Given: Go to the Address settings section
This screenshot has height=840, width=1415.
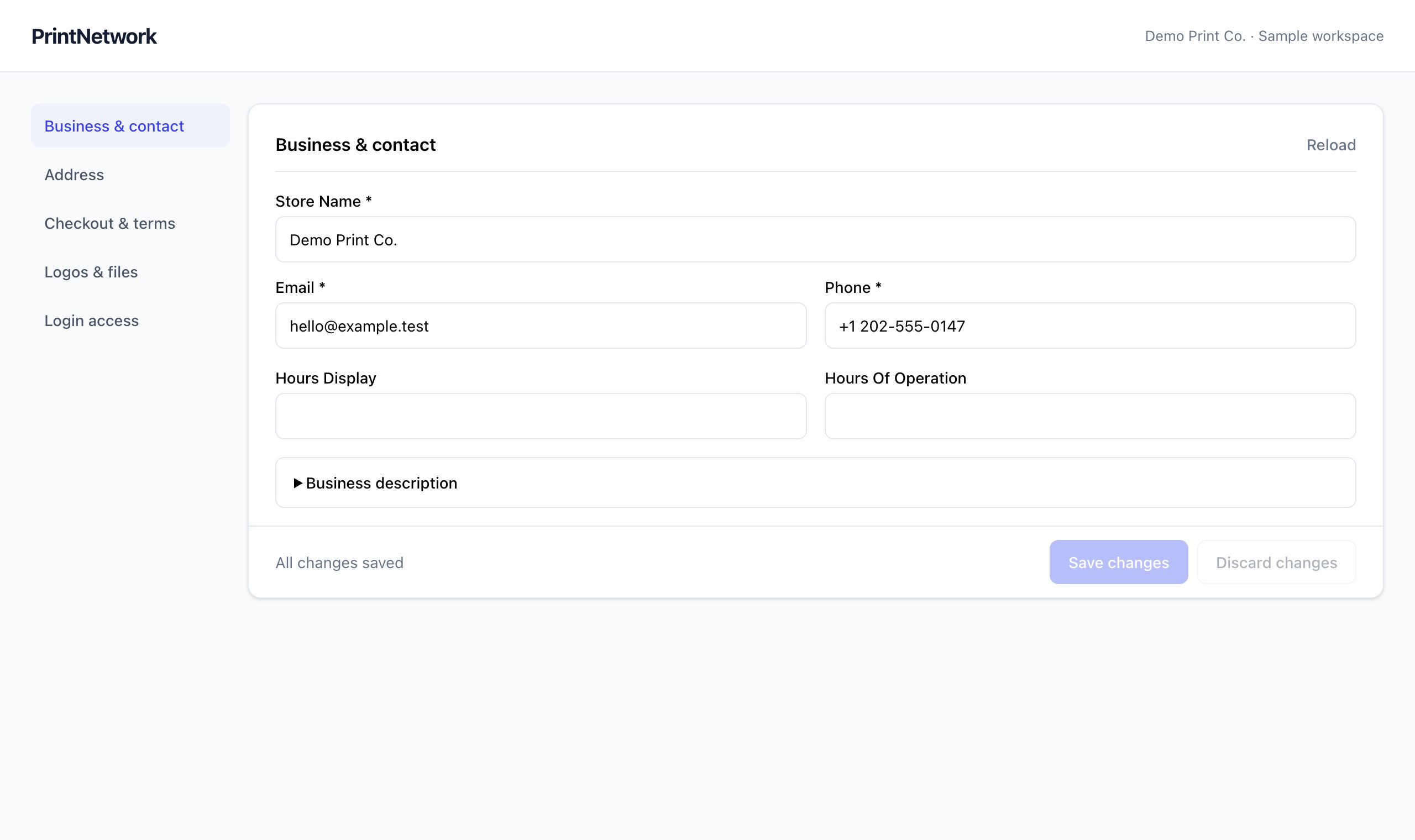Looking at the screenshot, I should click(x=130, y=174).
